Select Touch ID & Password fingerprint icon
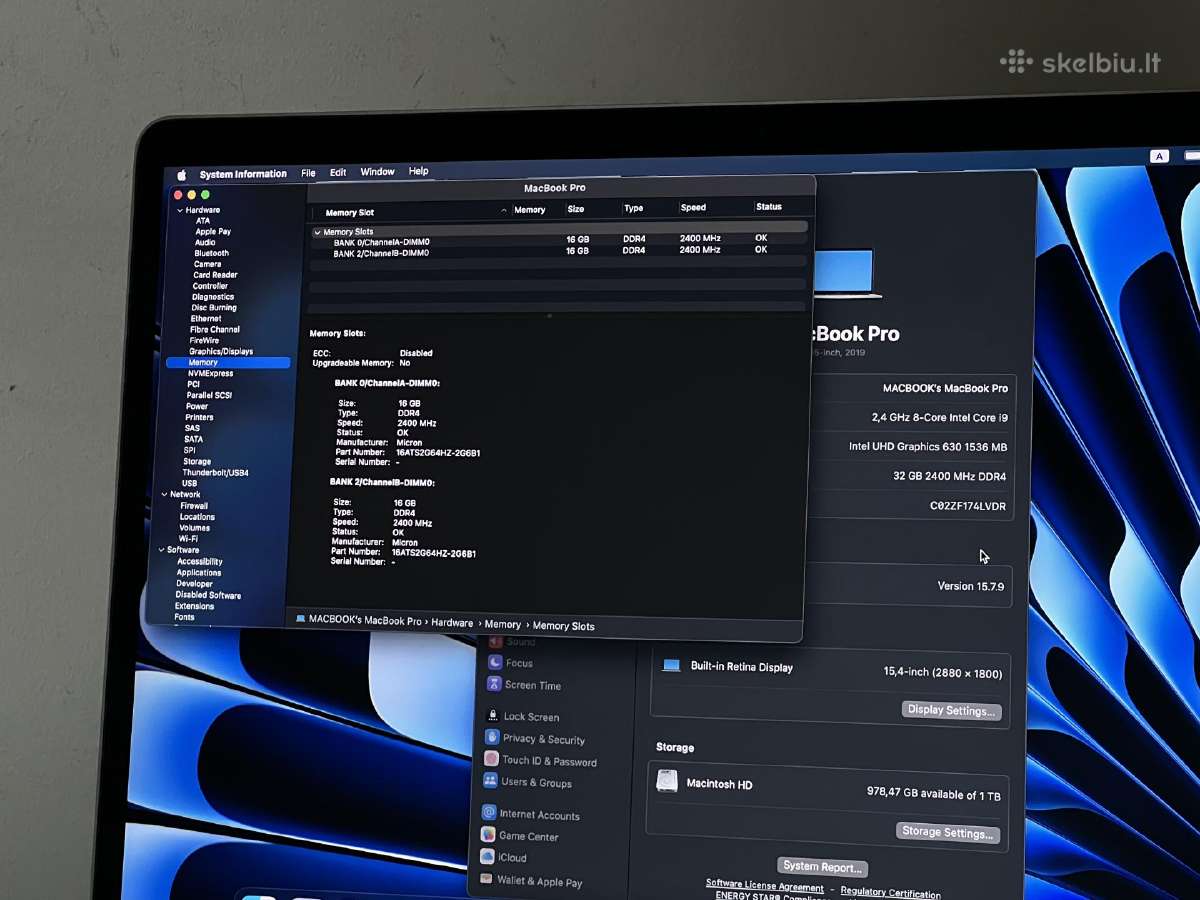This screenshot has height=900, width=1200. (491, 760)
